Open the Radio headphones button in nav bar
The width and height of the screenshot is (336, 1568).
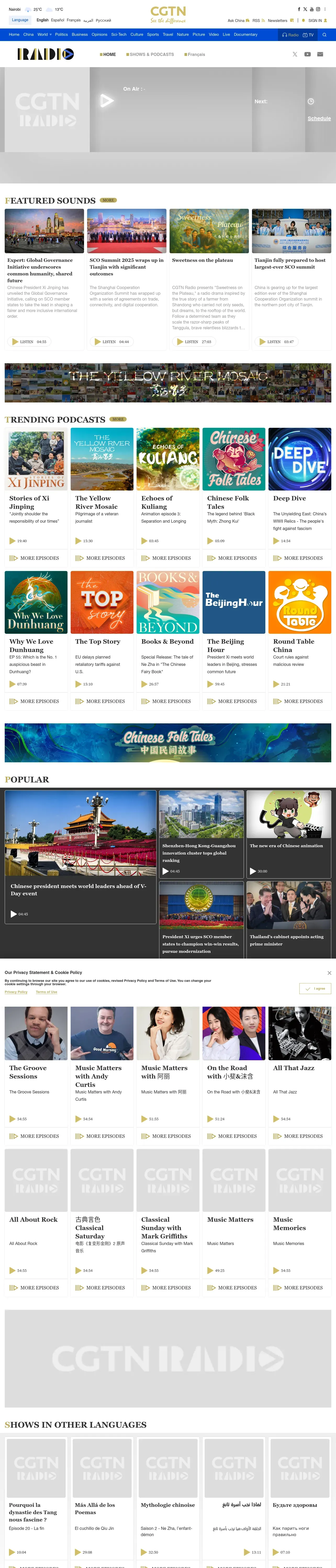pos(290,35)
